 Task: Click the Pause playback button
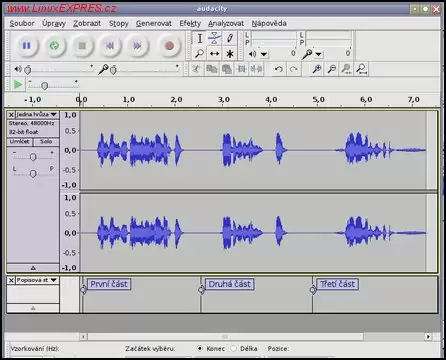pos(26,46)
